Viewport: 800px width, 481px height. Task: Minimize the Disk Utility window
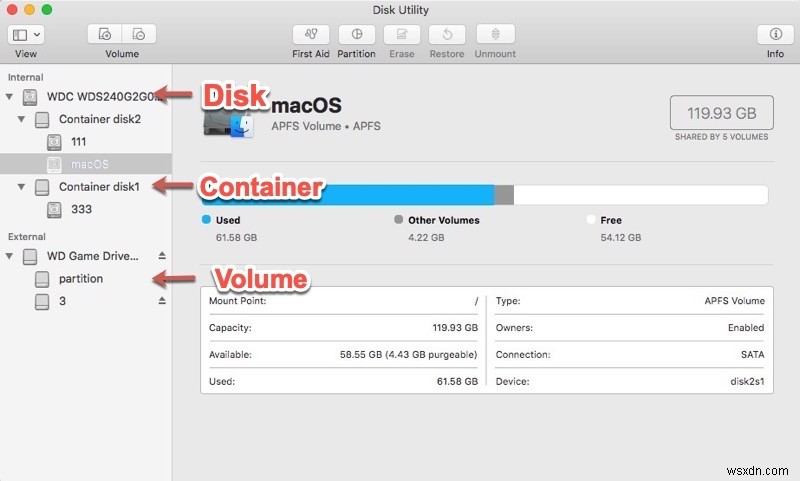click(30, 9)
